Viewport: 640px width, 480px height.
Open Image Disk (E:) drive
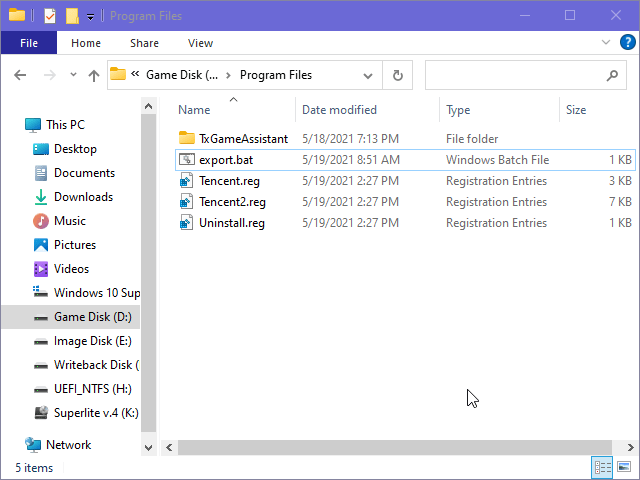82,341
